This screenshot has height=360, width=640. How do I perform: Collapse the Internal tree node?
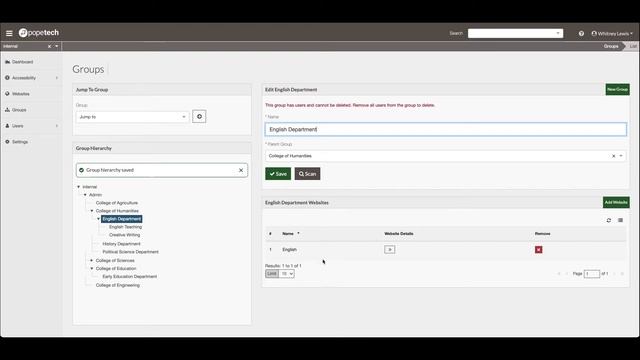[79, 187]
